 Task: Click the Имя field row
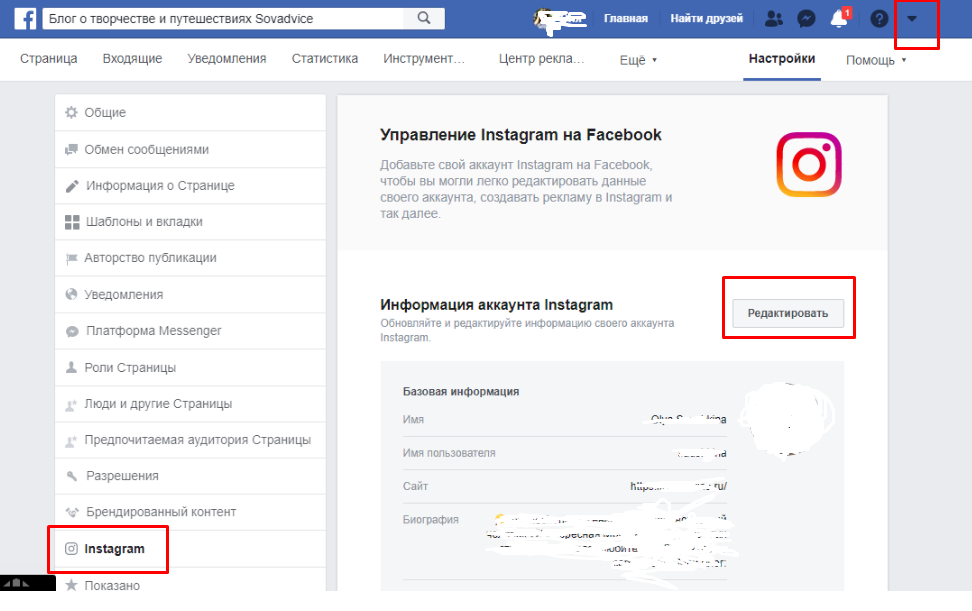click(x=564, y=420)
